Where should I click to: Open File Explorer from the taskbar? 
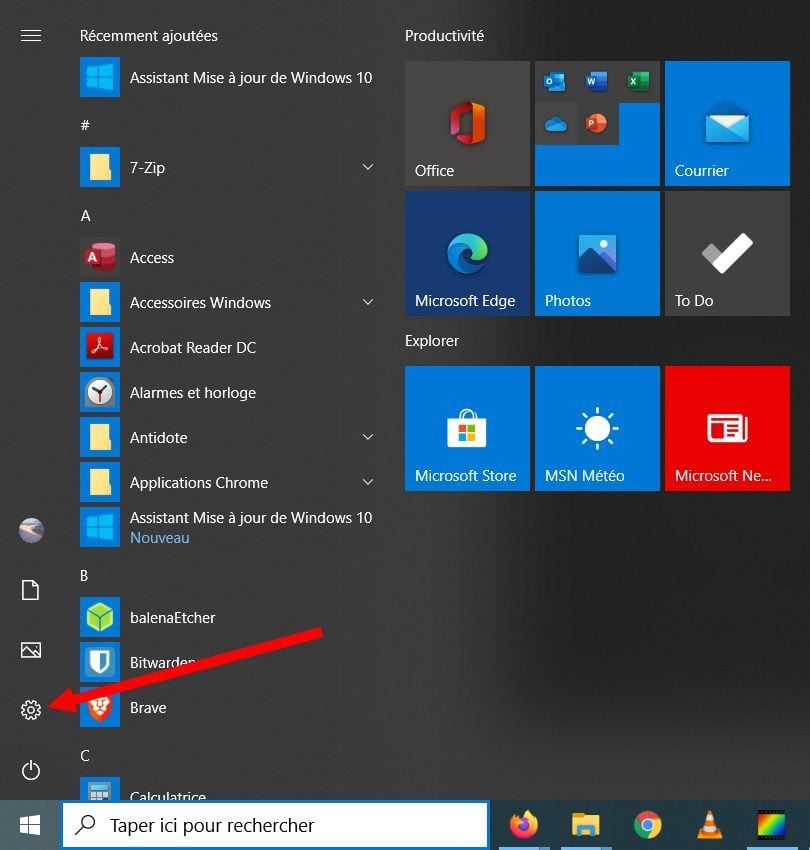(586, 825)
